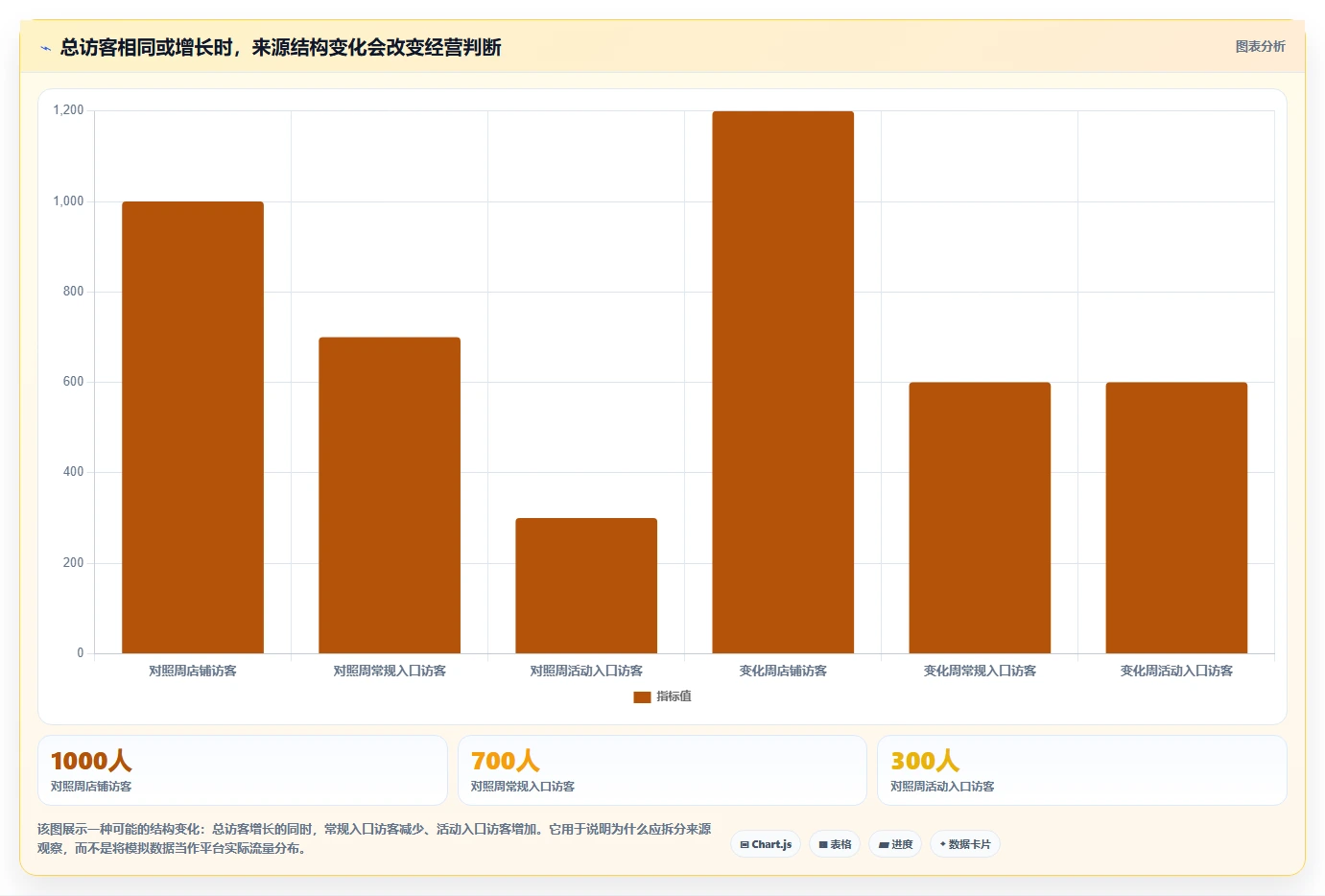Click the 对照周店铺访客 caption under 1000人

(x=91, y=787)
